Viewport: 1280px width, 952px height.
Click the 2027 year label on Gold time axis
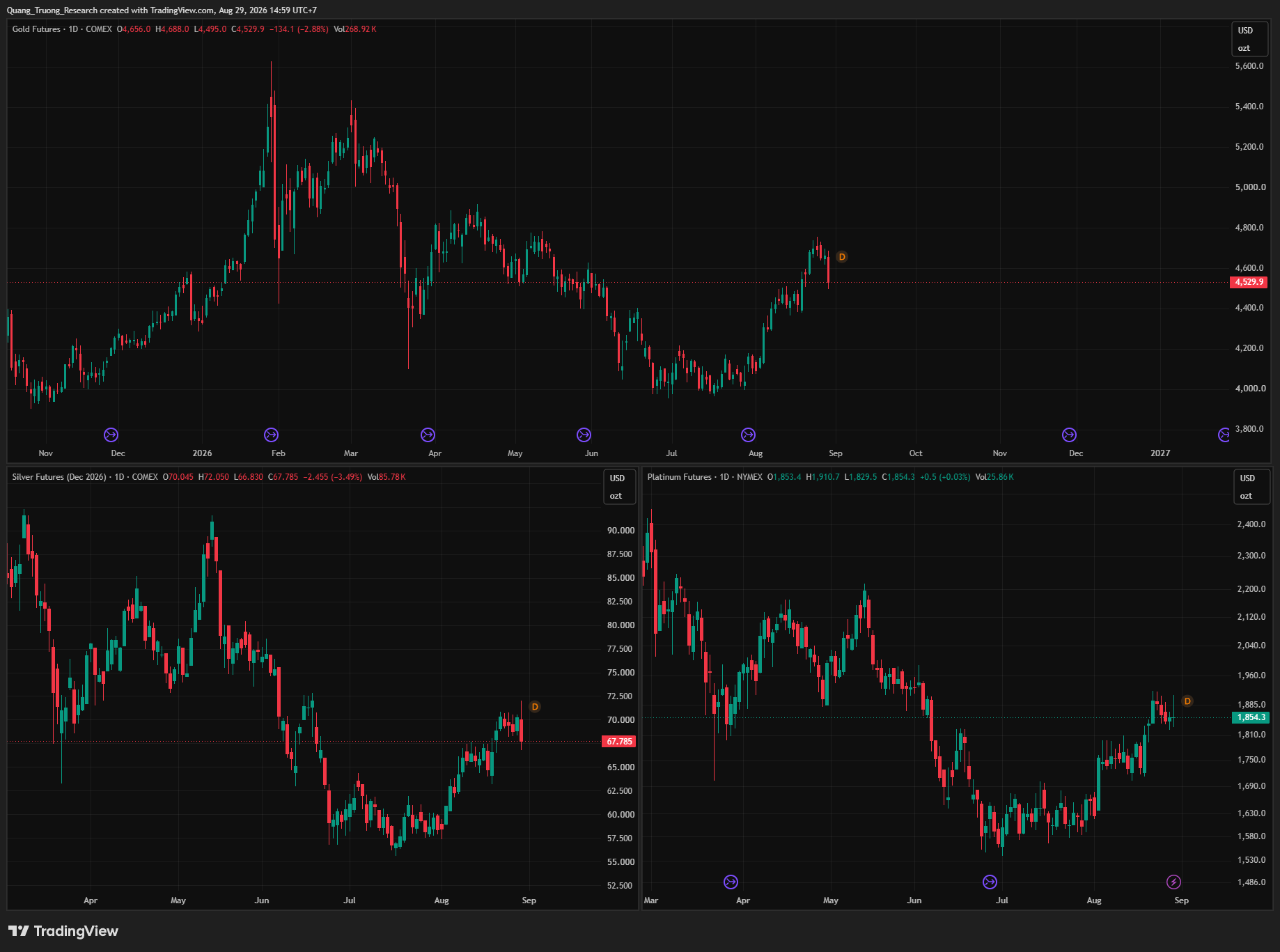click(x=1160, y=453)
